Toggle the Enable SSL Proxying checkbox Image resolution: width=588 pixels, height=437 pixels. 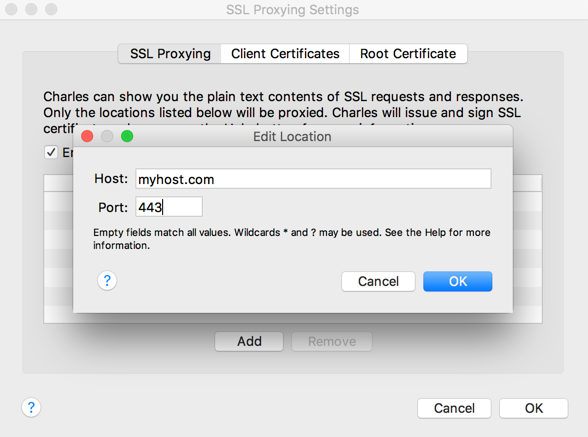[51, 152]
